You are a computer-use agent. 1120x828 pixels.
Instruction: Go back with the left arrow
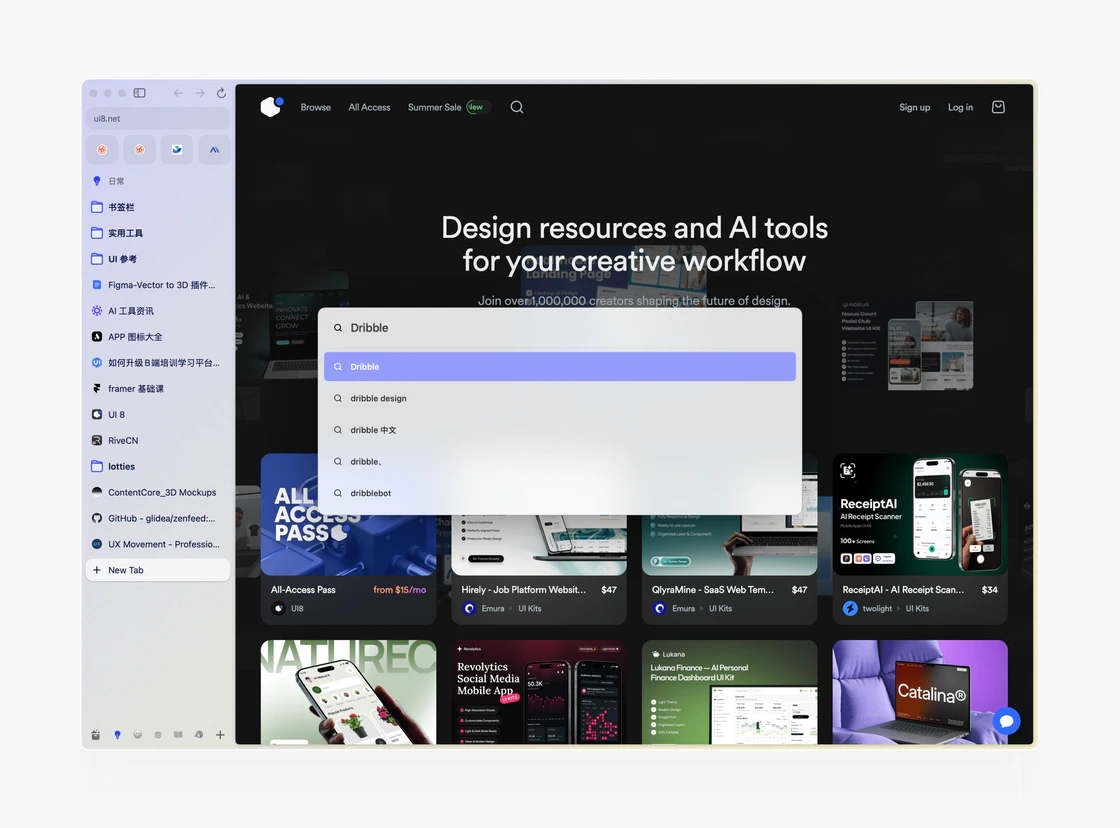pos(178,93)
